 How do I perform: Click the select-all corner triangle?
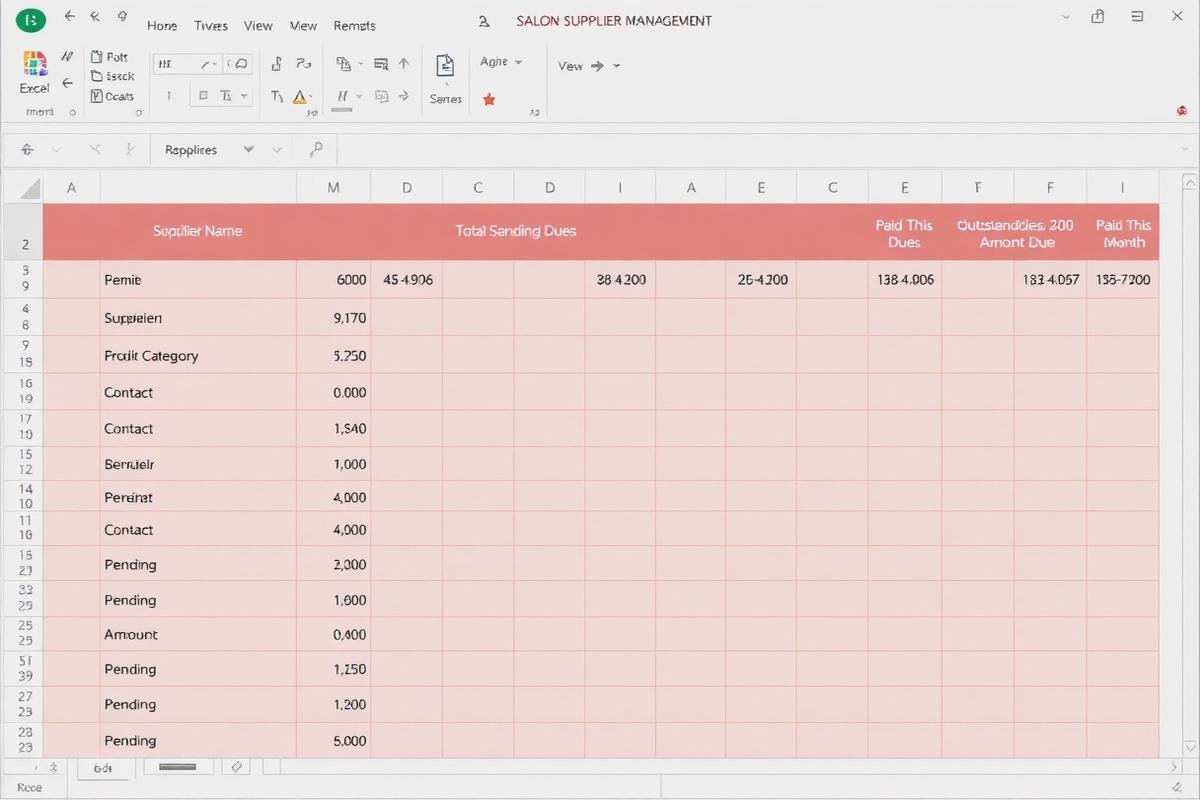coord(30,188)
